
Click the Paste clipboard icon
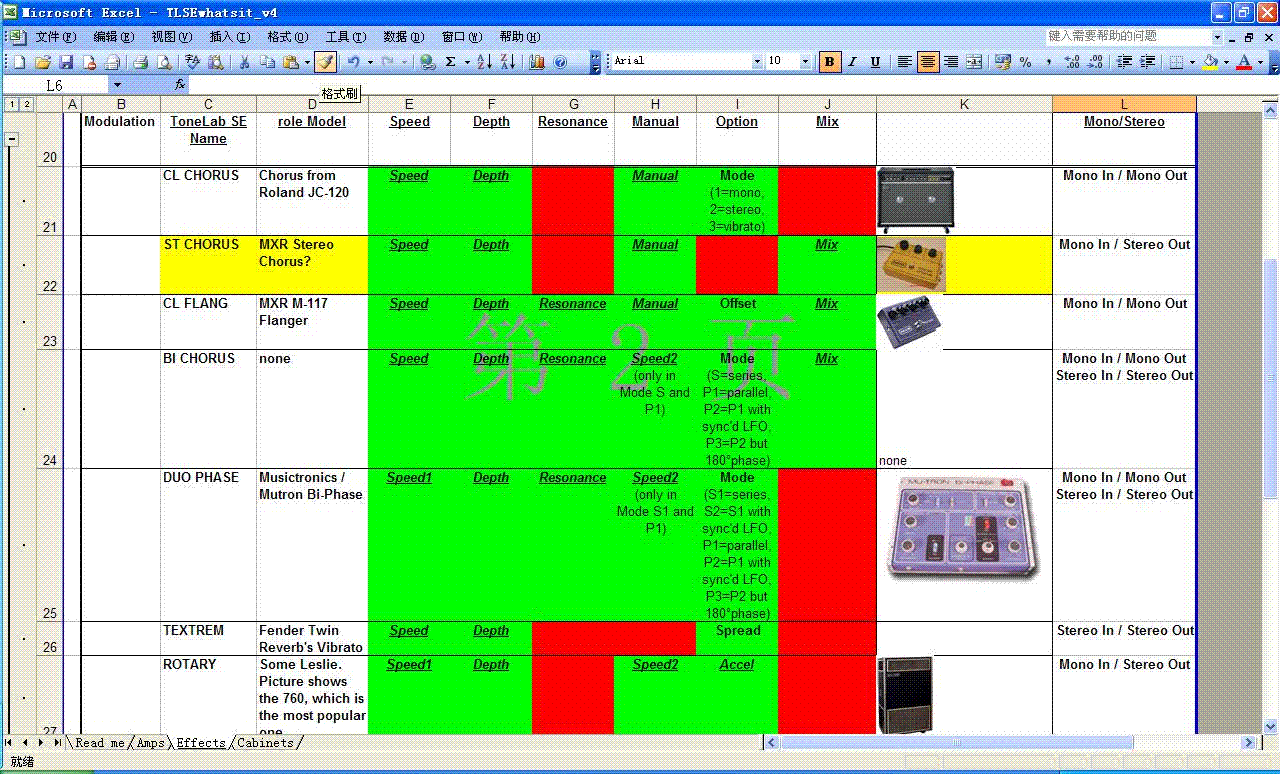click(289, 62)
